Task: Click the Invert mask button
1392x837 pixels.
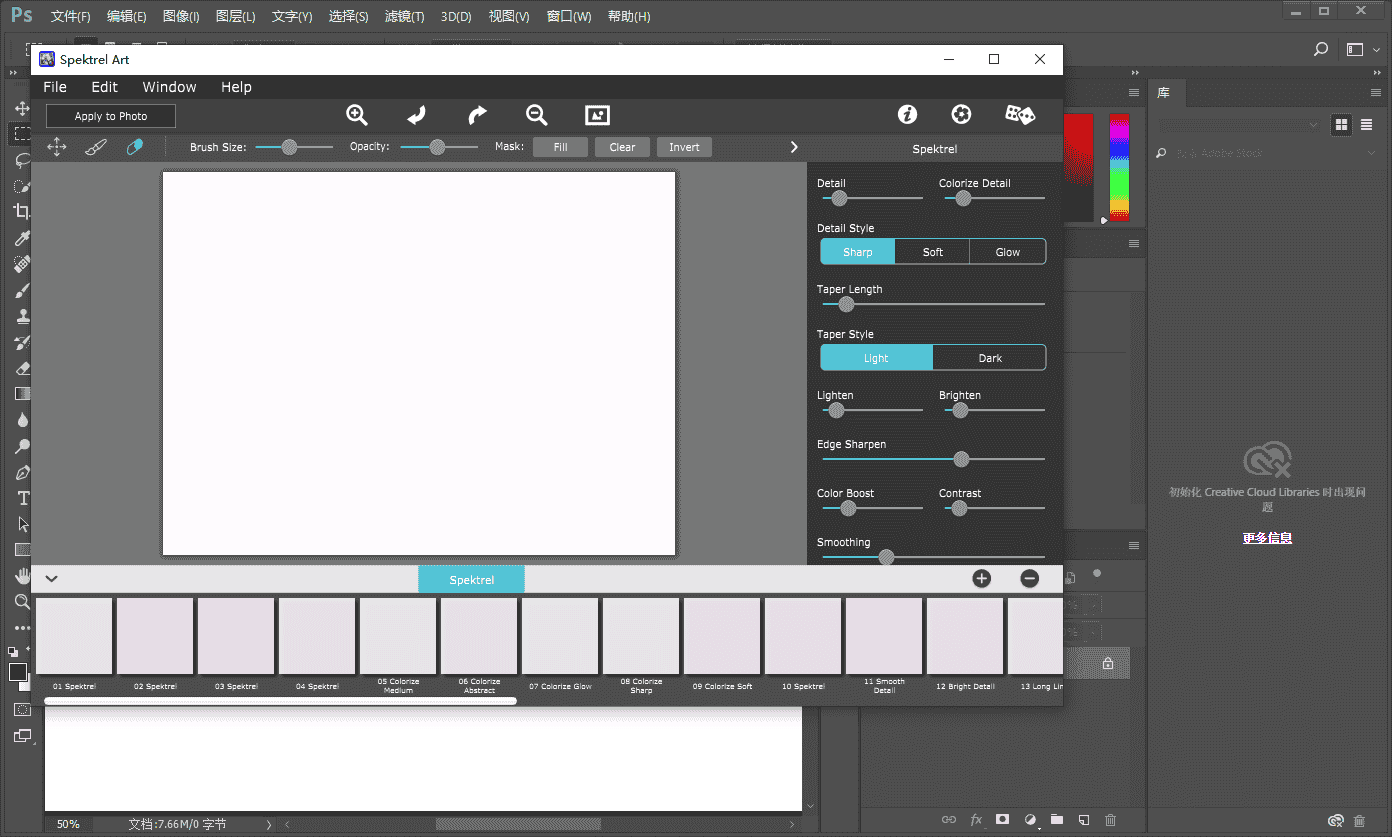Action: pyautogui.click(x=683, y=146)
